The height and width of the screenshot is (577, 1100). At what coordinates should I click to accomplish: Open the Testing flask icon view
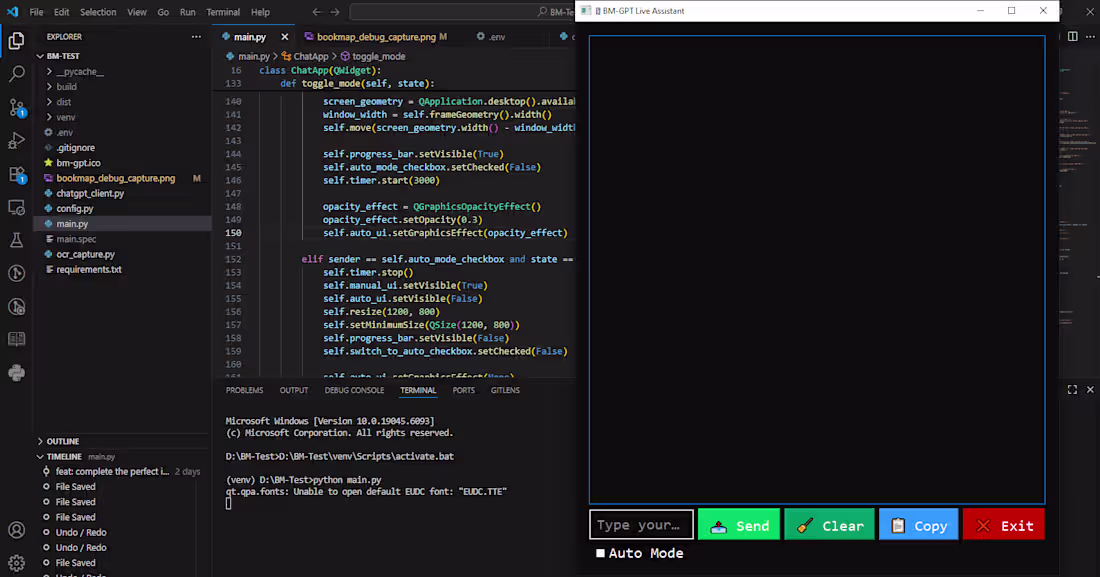click(x=16, y=240)
